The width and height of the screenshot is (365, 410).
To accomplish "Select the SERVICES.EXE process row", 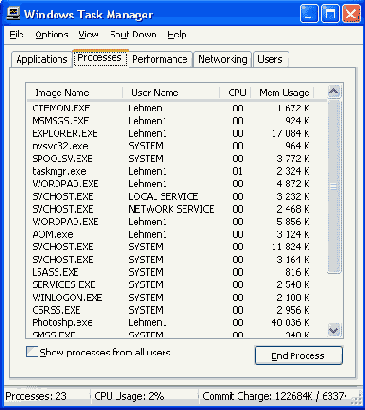I will 177,285.
